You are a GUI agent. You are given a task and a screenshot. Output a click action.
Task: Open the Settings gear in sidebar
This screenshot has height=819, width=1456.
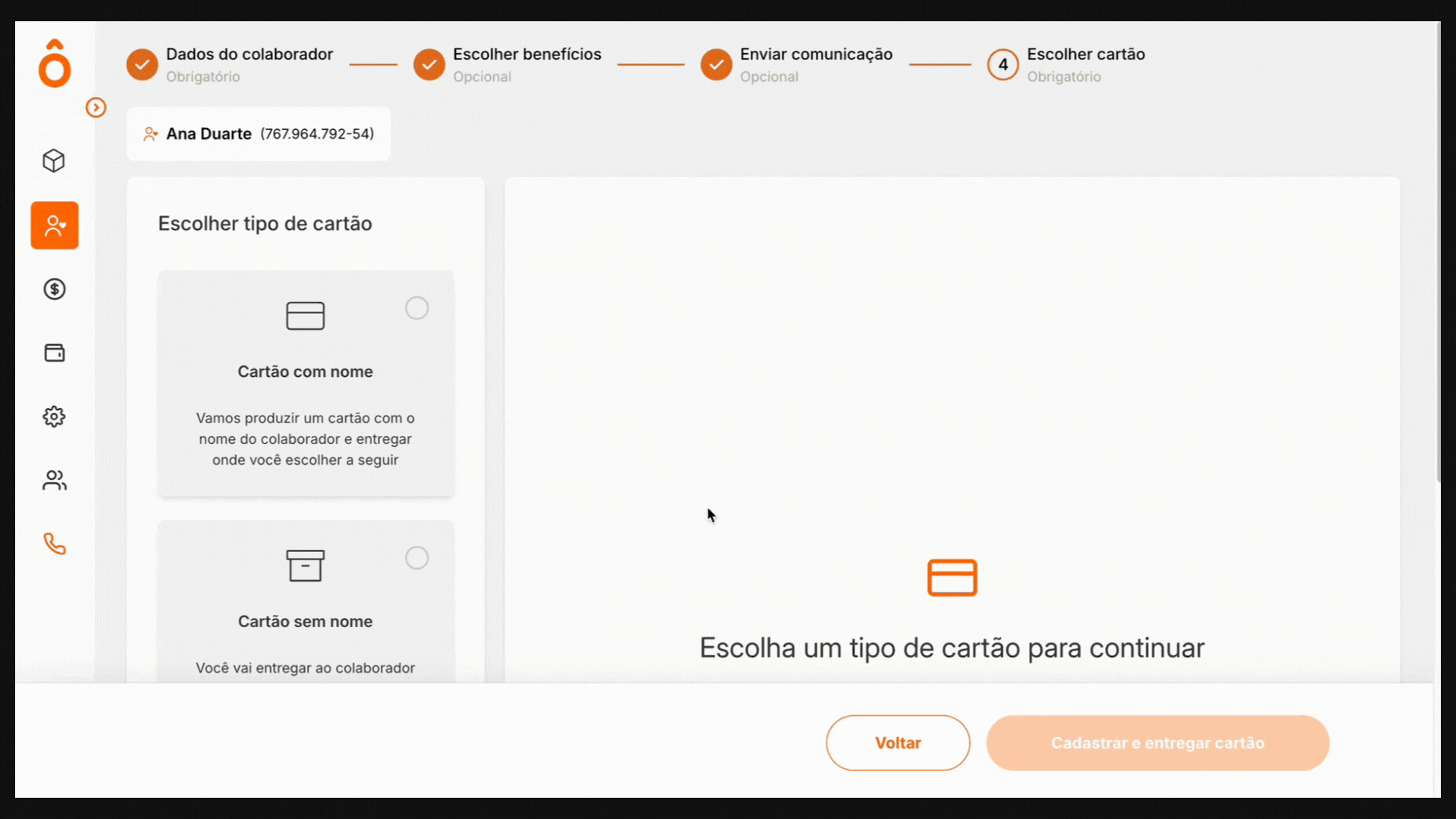click(54, 416)
